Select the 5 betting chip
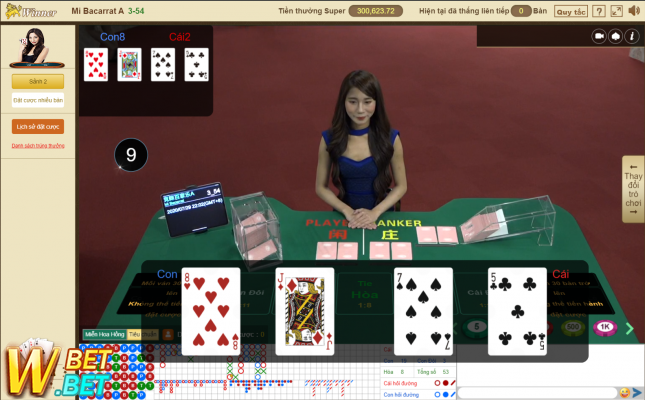Screen dimensions: 645x400 click(x=476, y=327)
